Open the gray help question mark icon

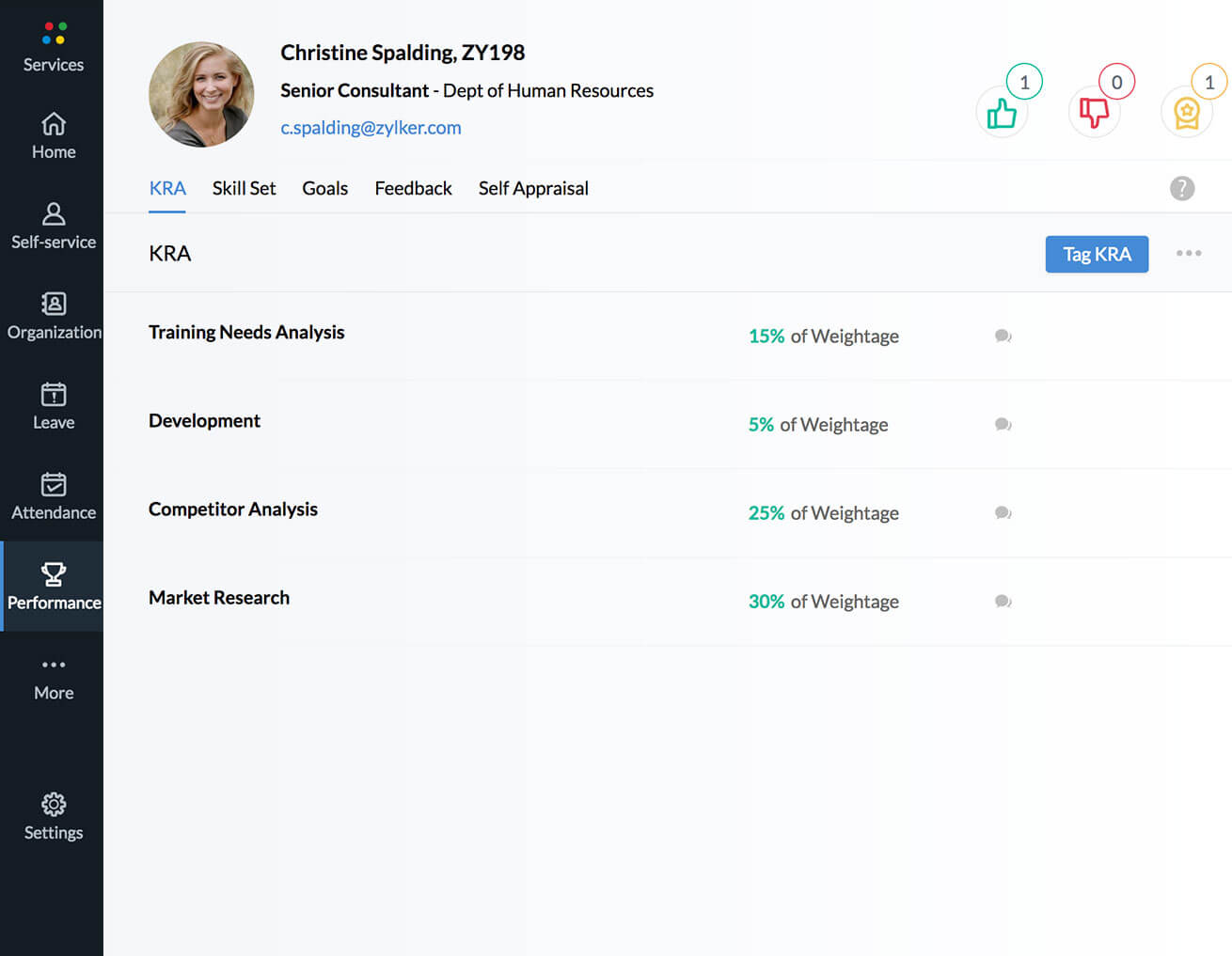click(1182, 188)
